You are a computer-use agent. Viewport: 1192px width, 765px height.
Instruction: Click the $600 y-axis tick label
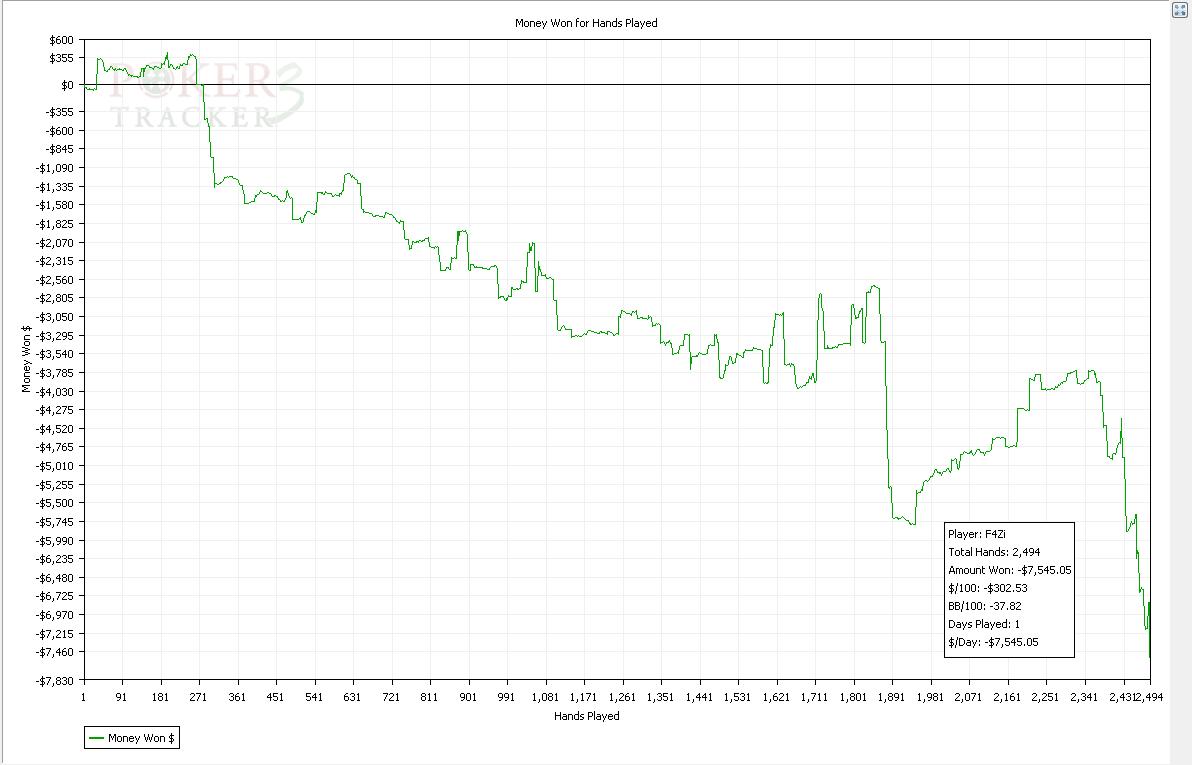point(60,40)
